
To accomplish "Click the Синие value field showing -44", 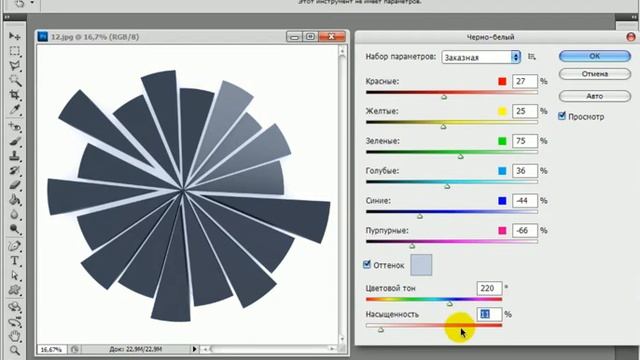I will [x=525, y=200].
